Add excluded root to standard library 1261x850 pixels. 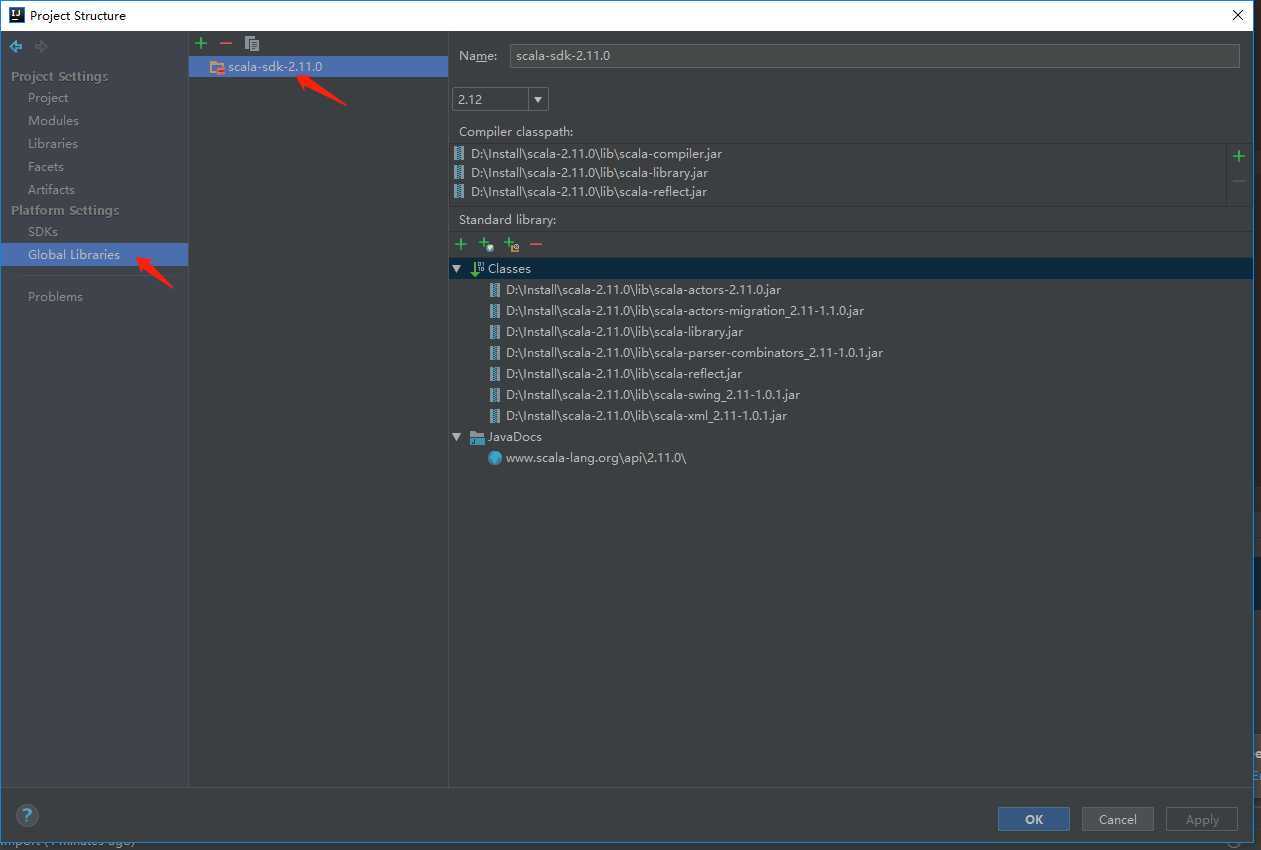pos(511,244)
